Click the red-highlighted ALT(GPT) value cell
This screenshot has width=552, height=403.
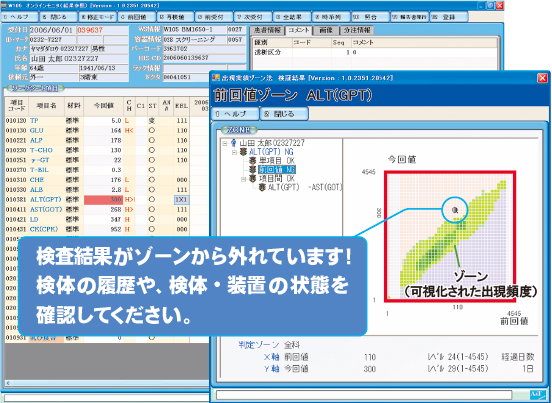click(104, 200)
